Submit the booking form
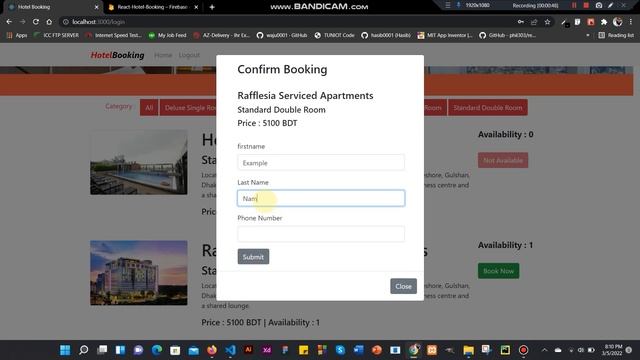 click(253, 257)
